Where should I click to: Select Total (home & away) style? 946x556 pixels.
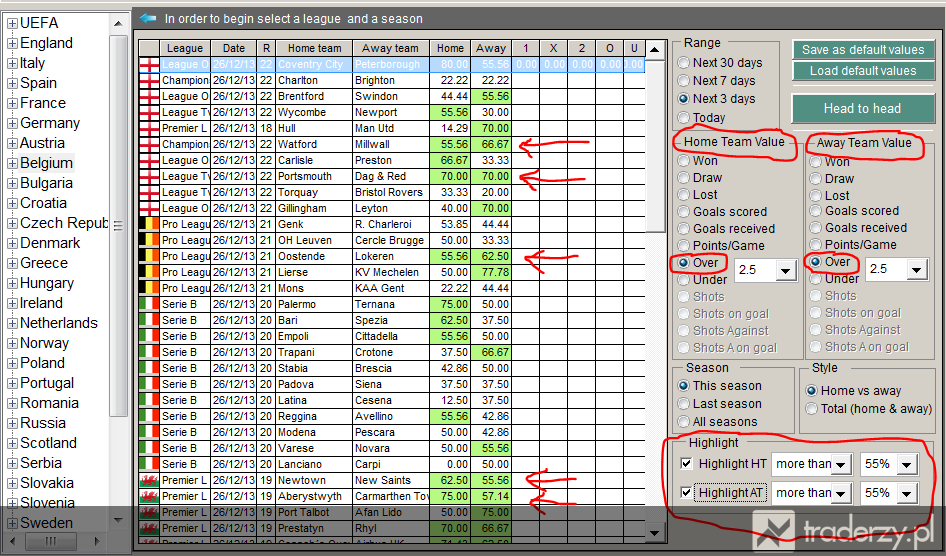click(811, 409)
